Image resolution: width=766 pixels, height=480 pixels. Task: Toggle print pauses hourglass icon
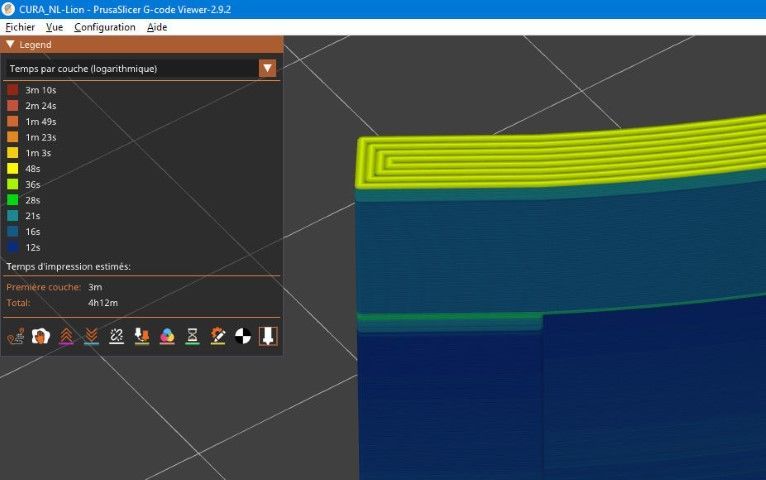[x=192, y=336]
